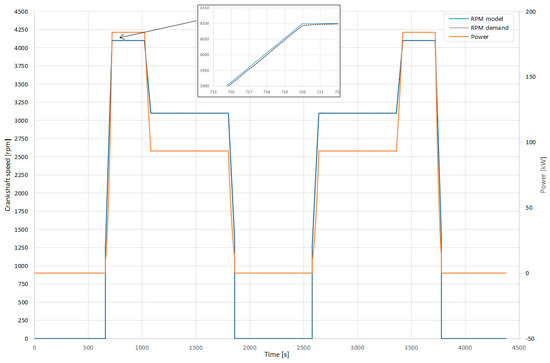
Task: Click the RPM model legend entry
Action: point(476,19)
